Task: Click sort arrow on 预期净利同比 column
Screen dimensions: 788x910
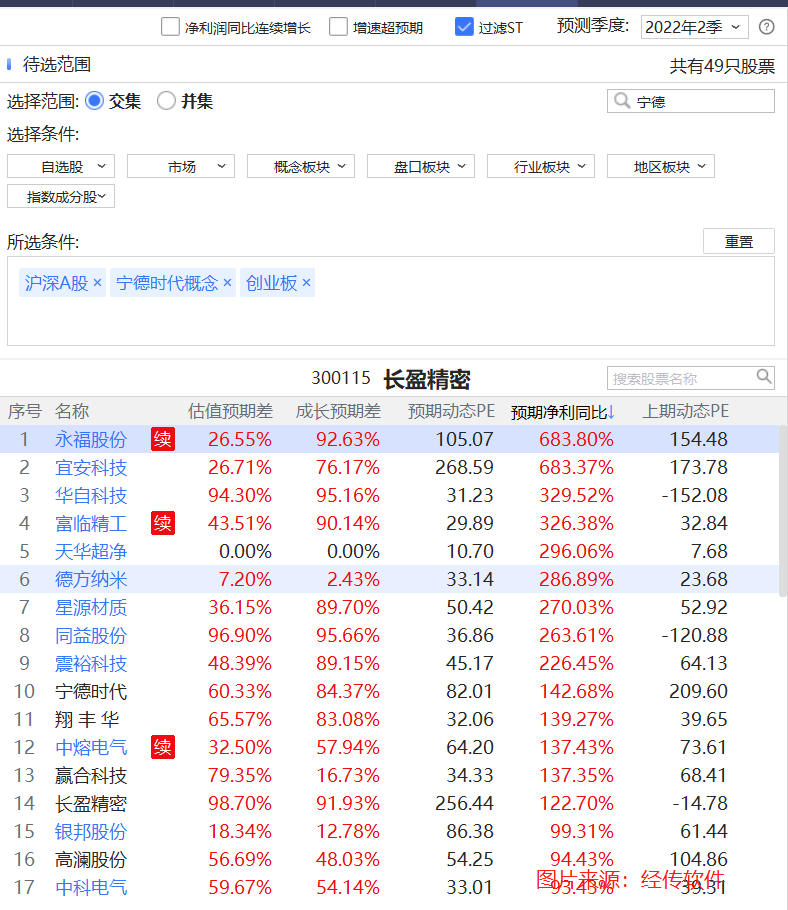Action: (611, 413)
